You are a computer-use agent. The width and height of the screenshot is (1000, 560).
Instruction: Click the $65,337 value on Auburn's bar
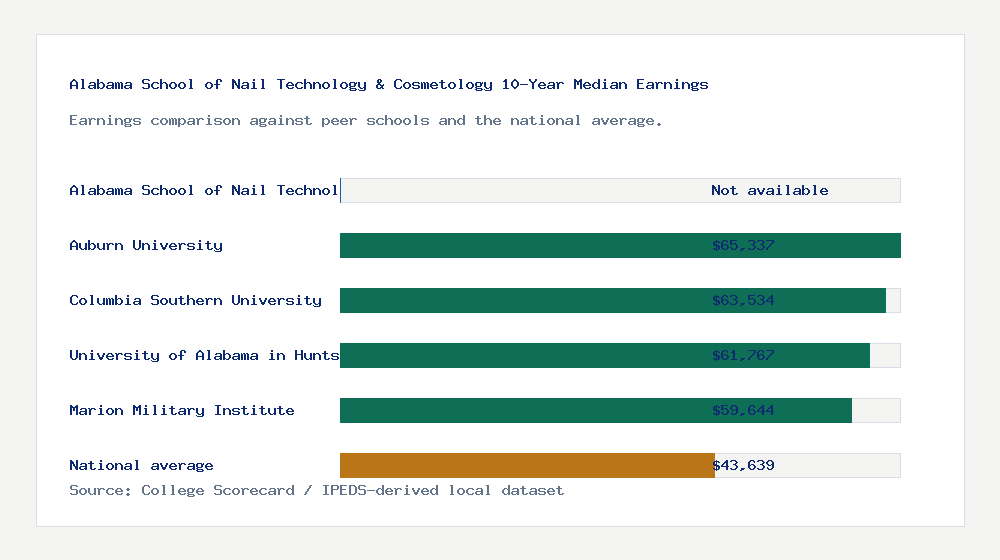[x=743, y=246]
